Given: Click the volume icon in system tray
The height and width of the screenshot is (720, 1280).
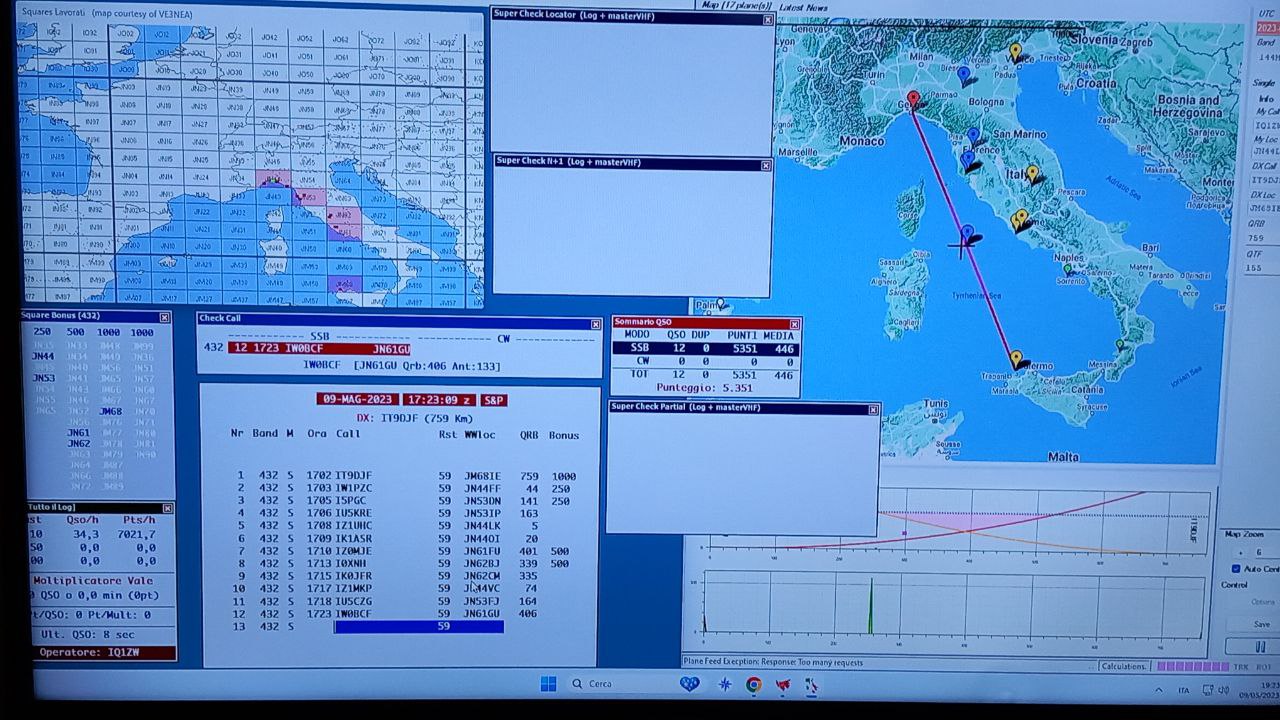Looking at the screenshot, I should click(1225, 690).
